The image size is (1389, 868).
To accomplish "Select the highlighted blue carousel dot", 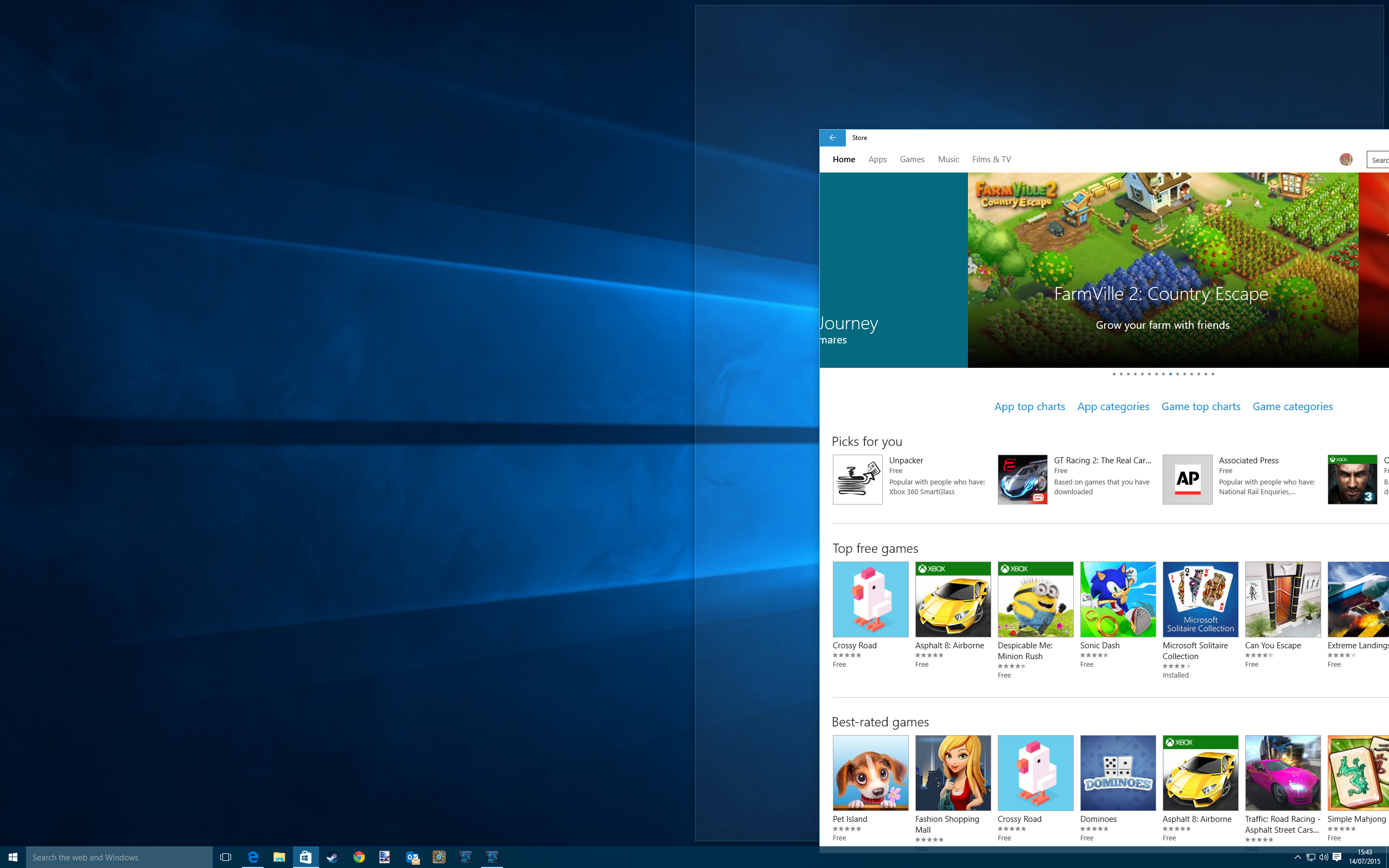I will point(1170,374).
